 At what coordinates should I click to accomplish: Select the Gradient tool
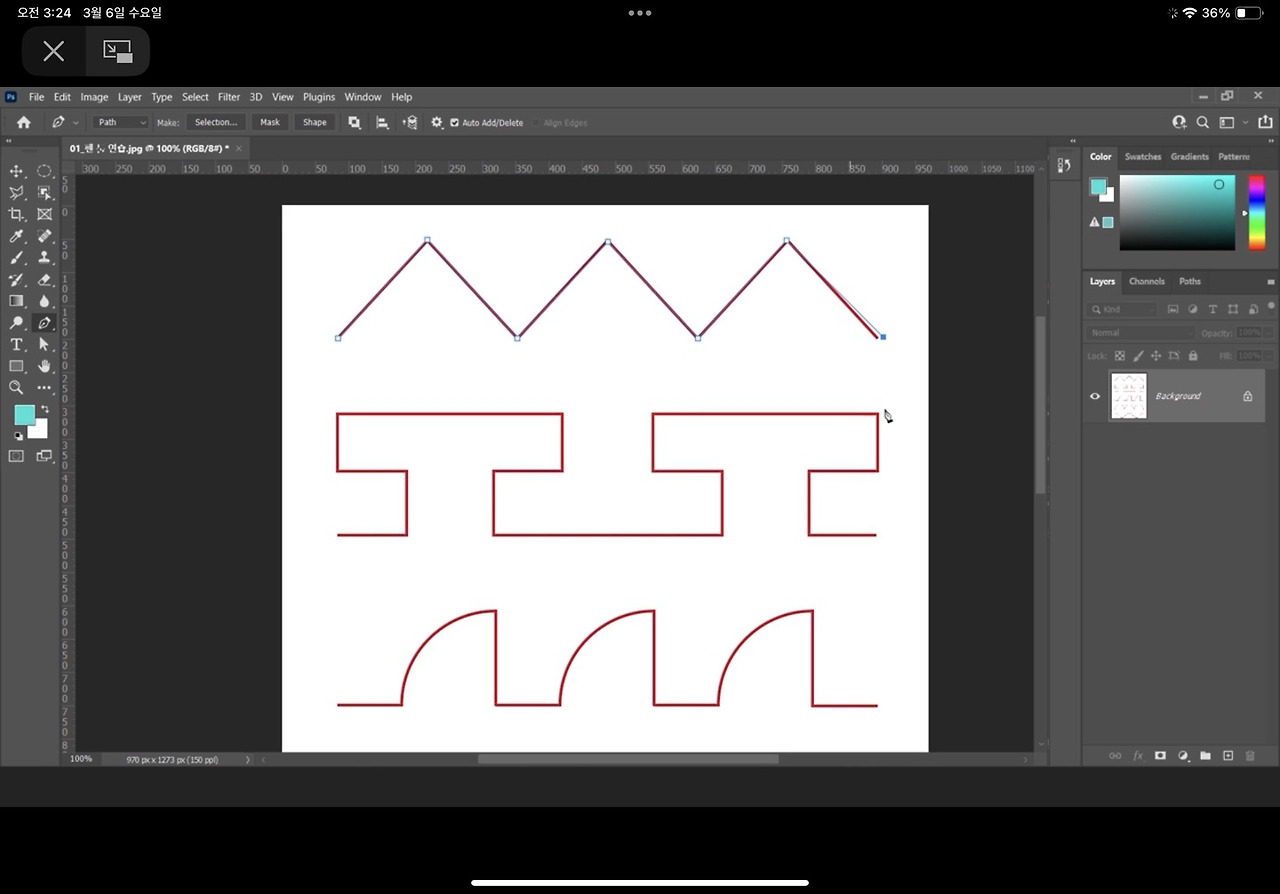tap(16, 301)
